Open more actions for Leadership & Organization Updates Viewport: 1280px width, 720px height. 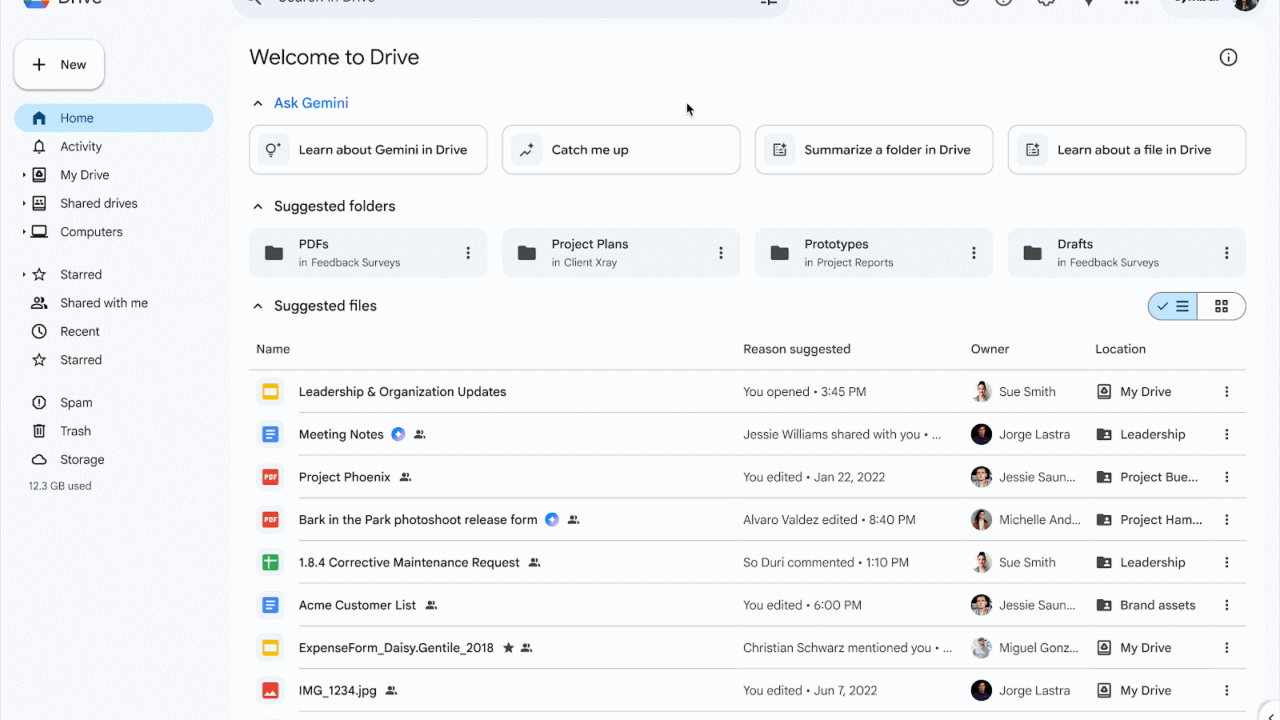coord(1227,392)
